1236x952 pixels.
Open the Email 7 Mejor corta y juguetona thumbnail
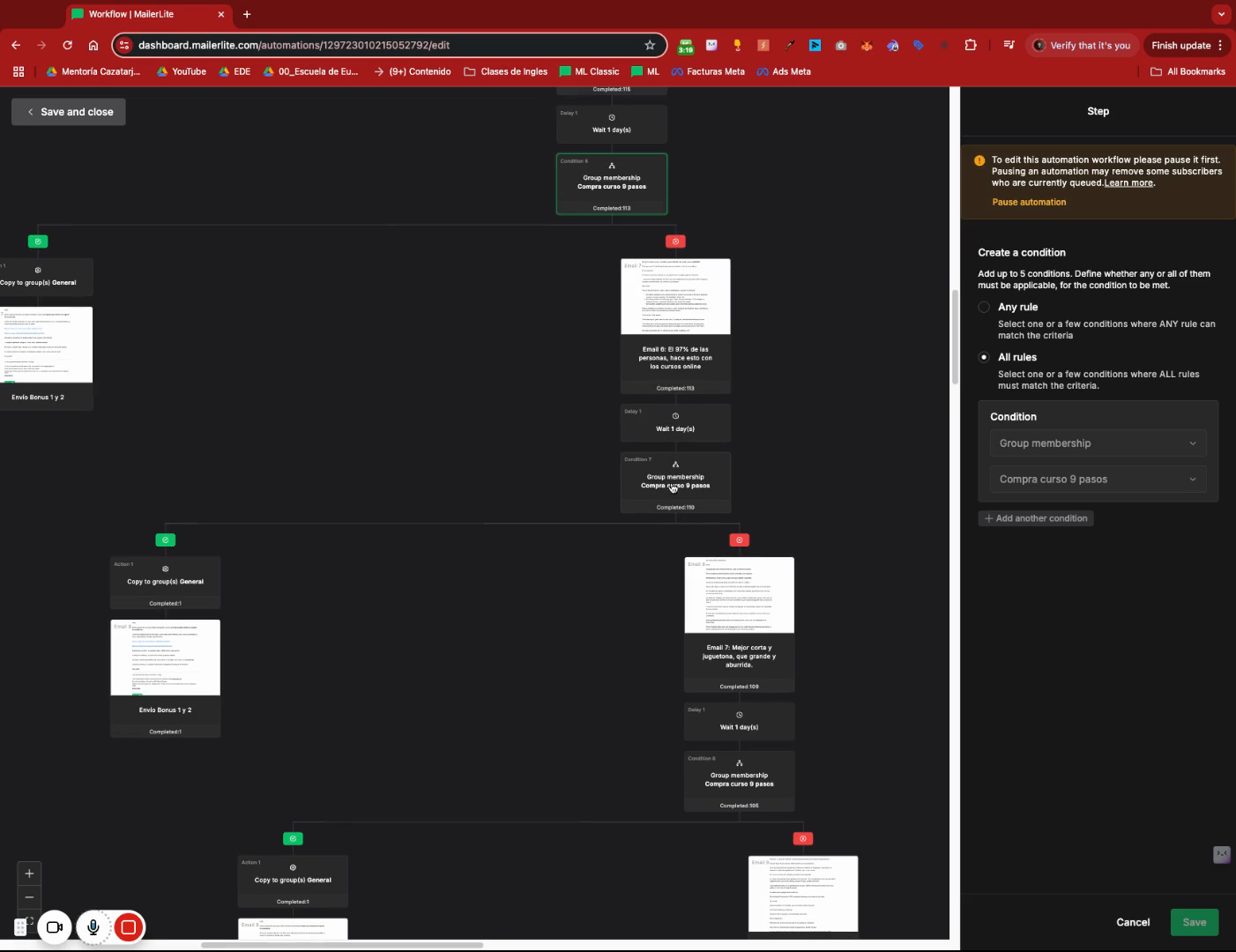739,595
